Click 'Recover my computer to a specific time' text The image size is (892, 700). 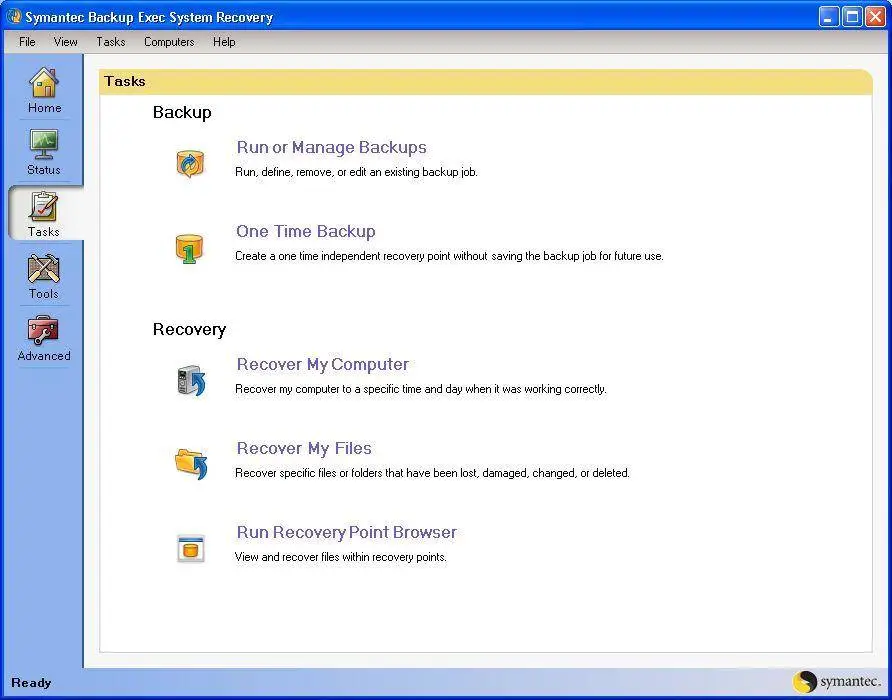[x=420, y=389]
